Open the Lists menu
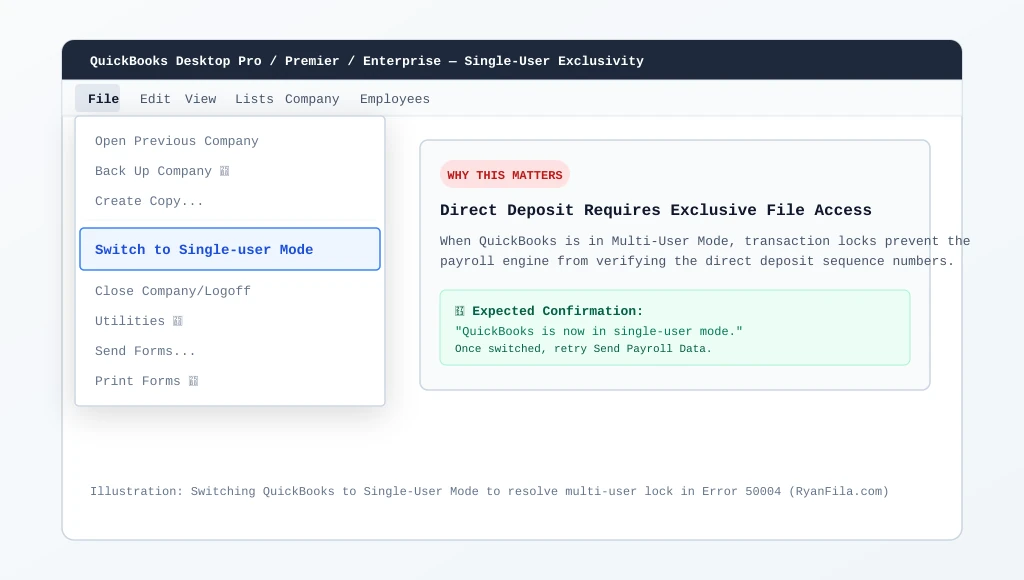The width and height of the screenshot is (1024, 580). [x=254, y=99]
